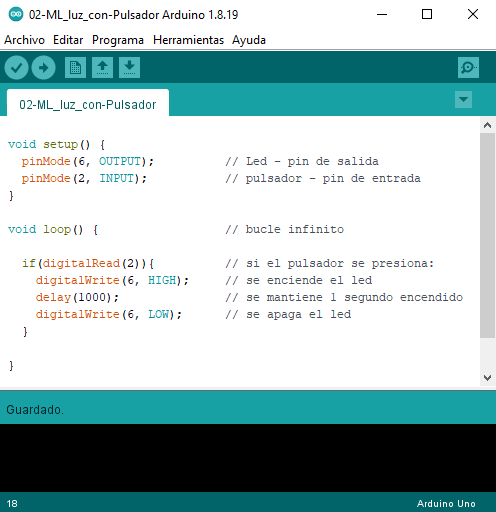
Task: Click 'pinMode(6, OUTPUT);' in the code
Action: 88,161
